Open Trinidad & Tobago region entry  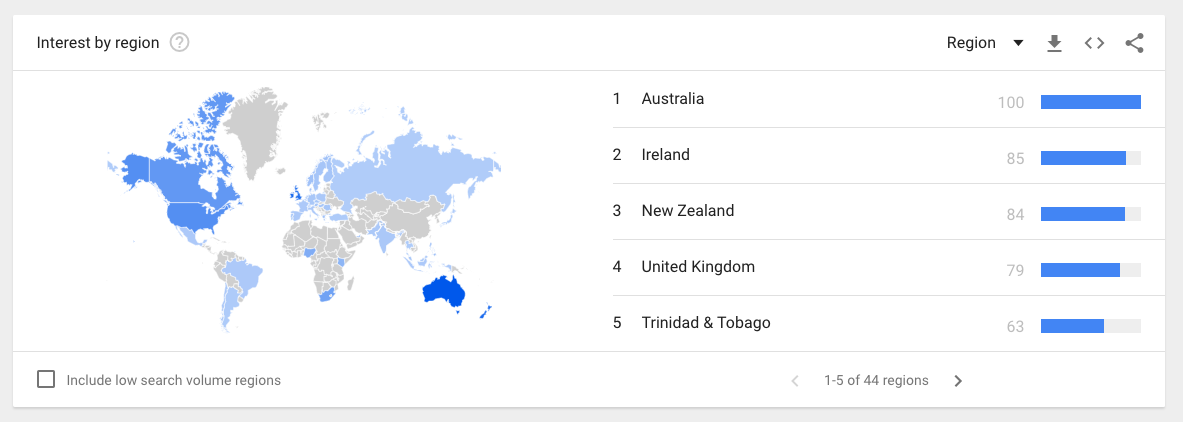[706, 323]
